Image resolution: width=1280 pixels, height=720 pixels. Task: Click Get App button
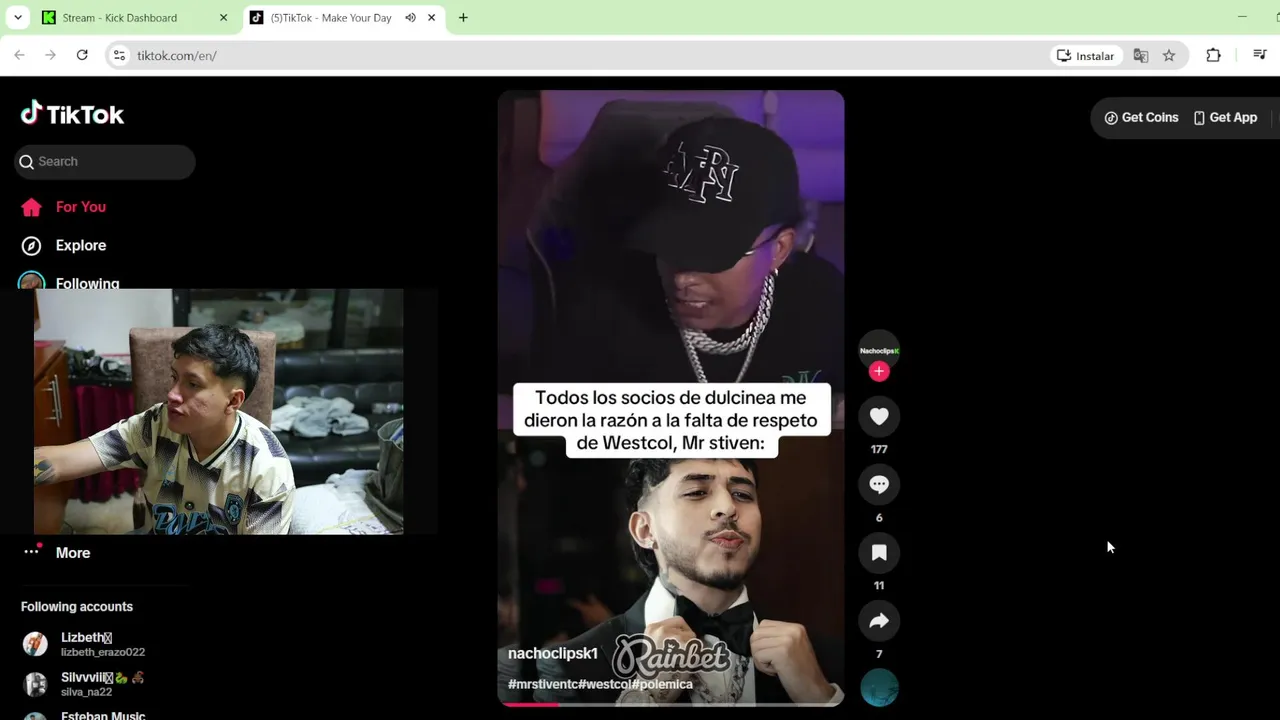(1225, 117)
